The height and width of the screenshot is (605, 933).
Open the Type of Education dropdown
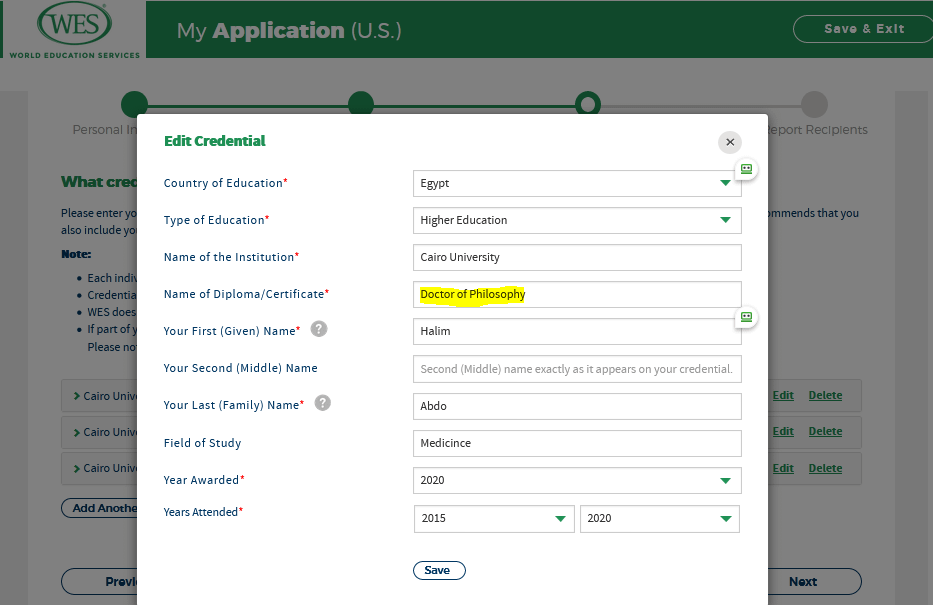pyautogui.click(x=577, y=220)
